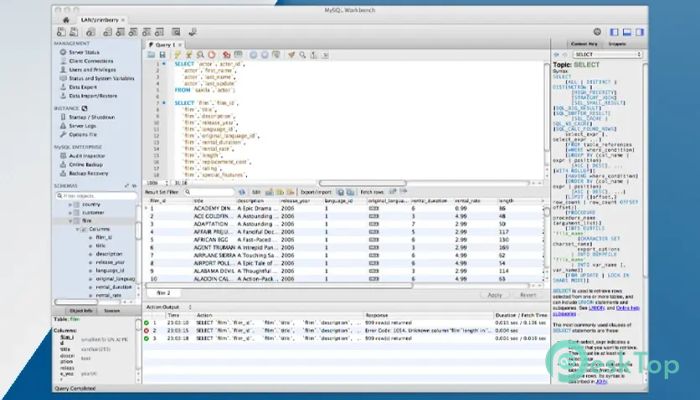Switch to the Context Help tab

[584, 44]
